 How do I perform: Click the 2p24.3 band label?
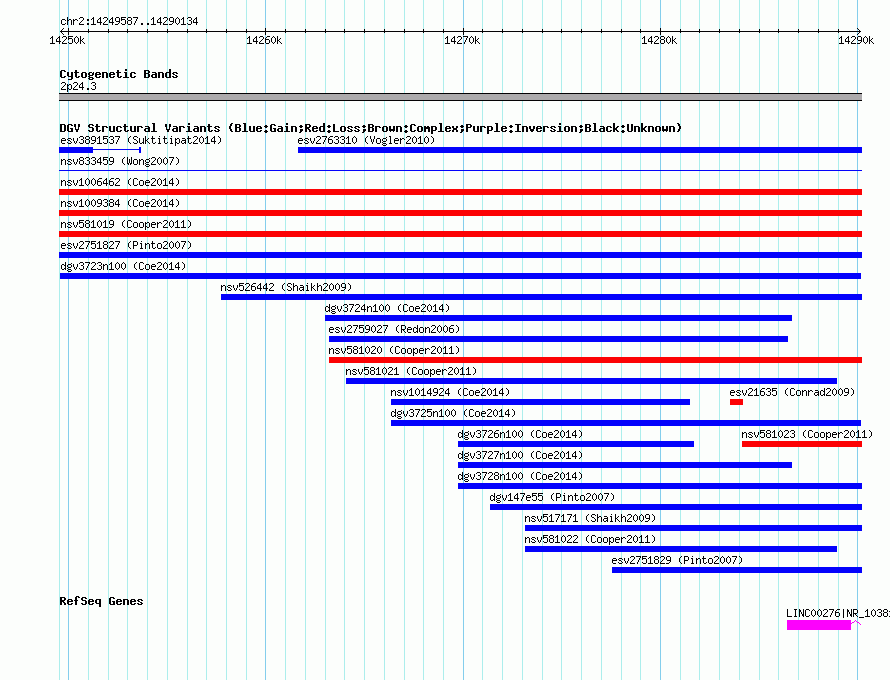point(78,86)
